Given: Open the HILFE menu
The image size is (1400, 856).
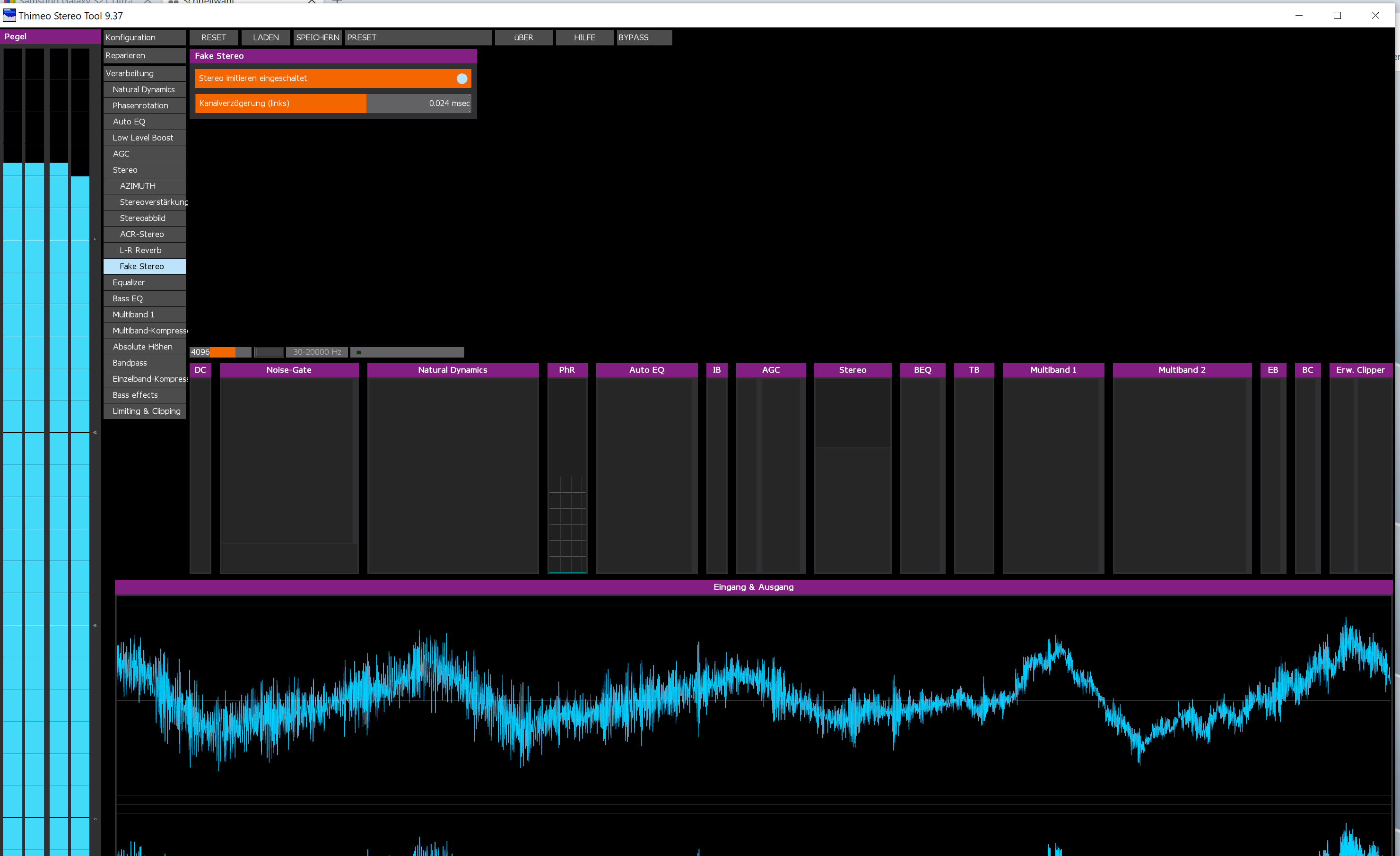Looking at the screenshot, I should click(584, 37).
